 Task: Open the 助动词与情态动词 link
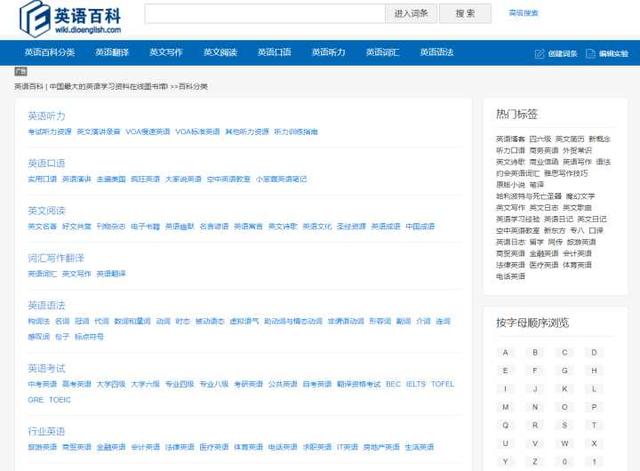pyautogui.click(x=293, y=321)
